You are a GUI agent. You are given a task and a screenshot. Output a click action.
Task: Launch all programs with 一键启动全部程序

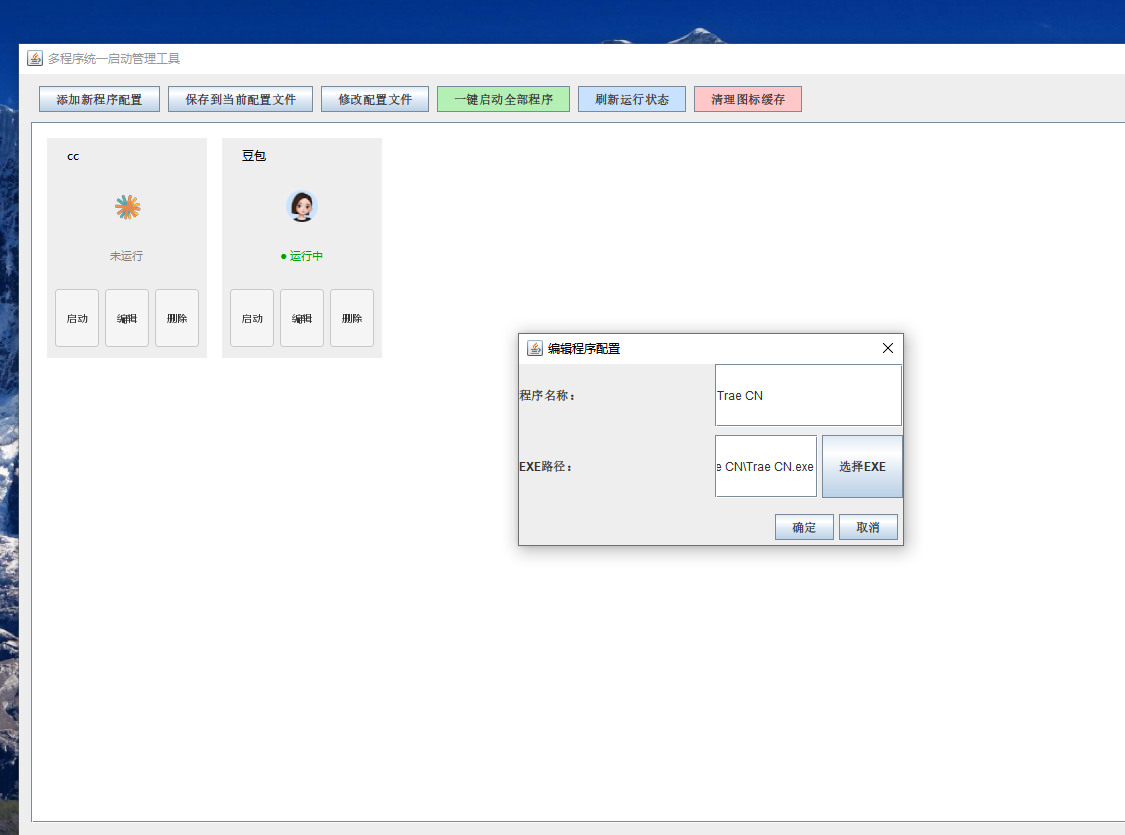(503, 99)
